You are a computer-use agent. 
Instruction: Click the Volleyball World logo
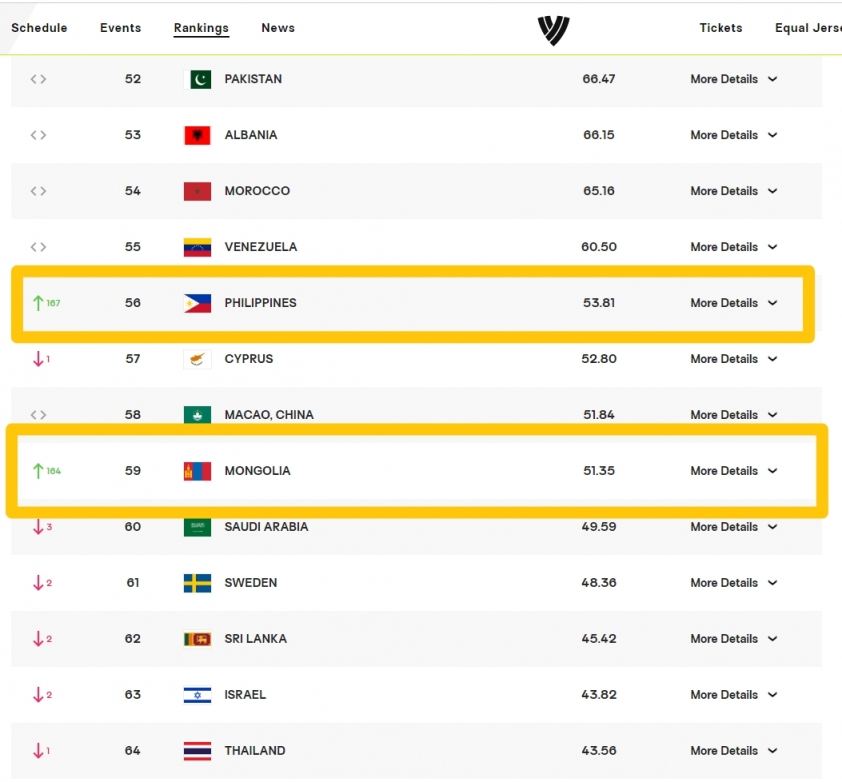click(x=554, y=30)
